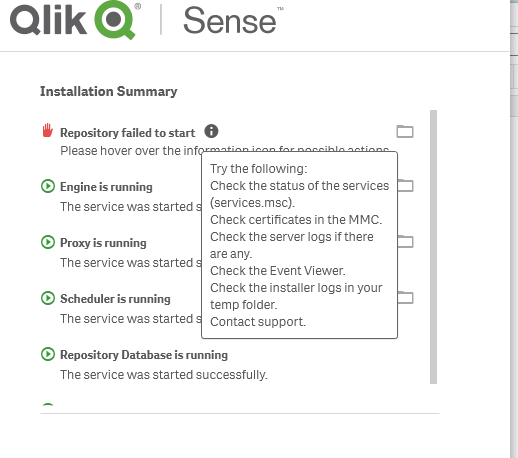Click the green Engine running status icon
This screenshot has height=458, width=518.
pos(48,186)
